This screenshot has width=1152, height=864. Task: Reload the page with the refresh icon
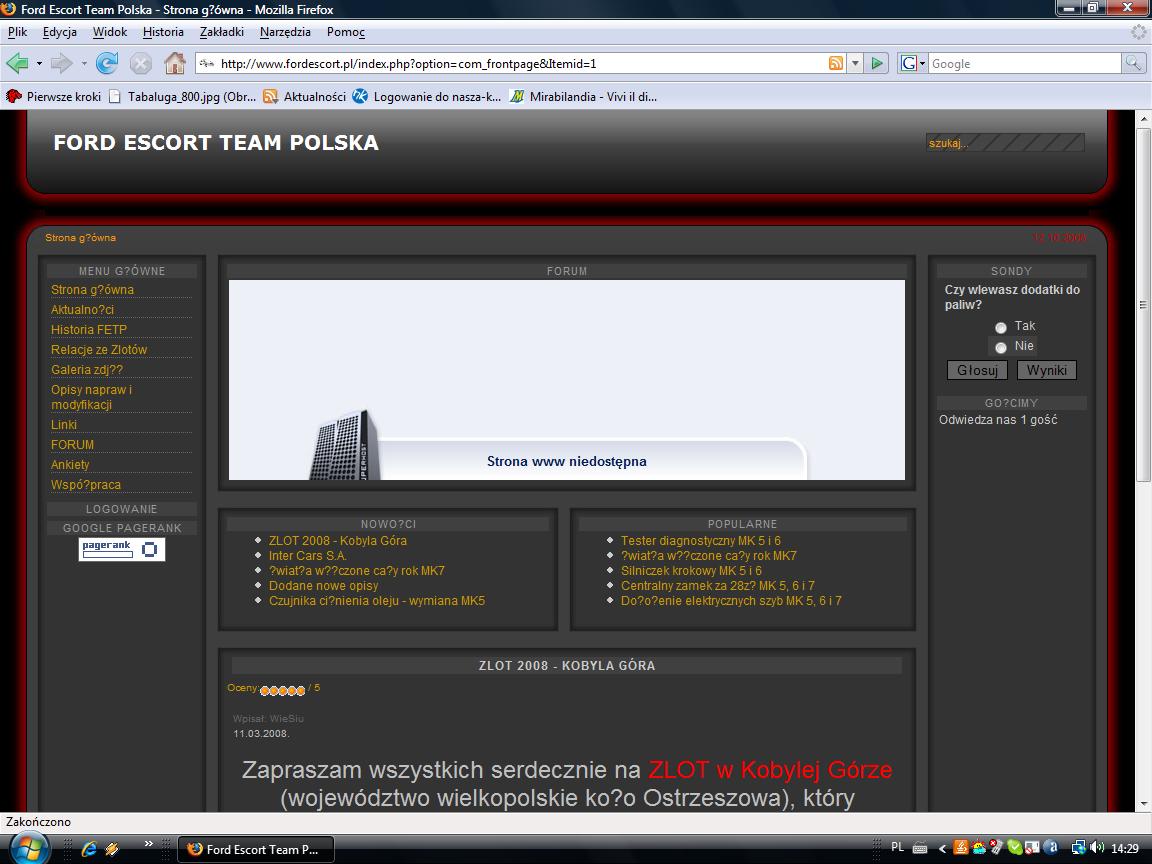coord(107,63)
